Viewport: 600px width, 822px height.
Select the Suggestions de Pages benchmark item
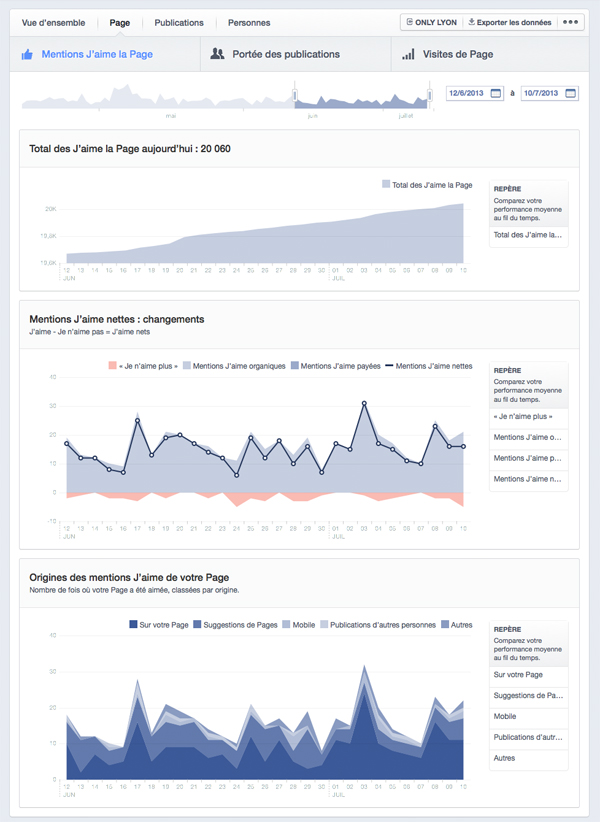click(529, 695)
